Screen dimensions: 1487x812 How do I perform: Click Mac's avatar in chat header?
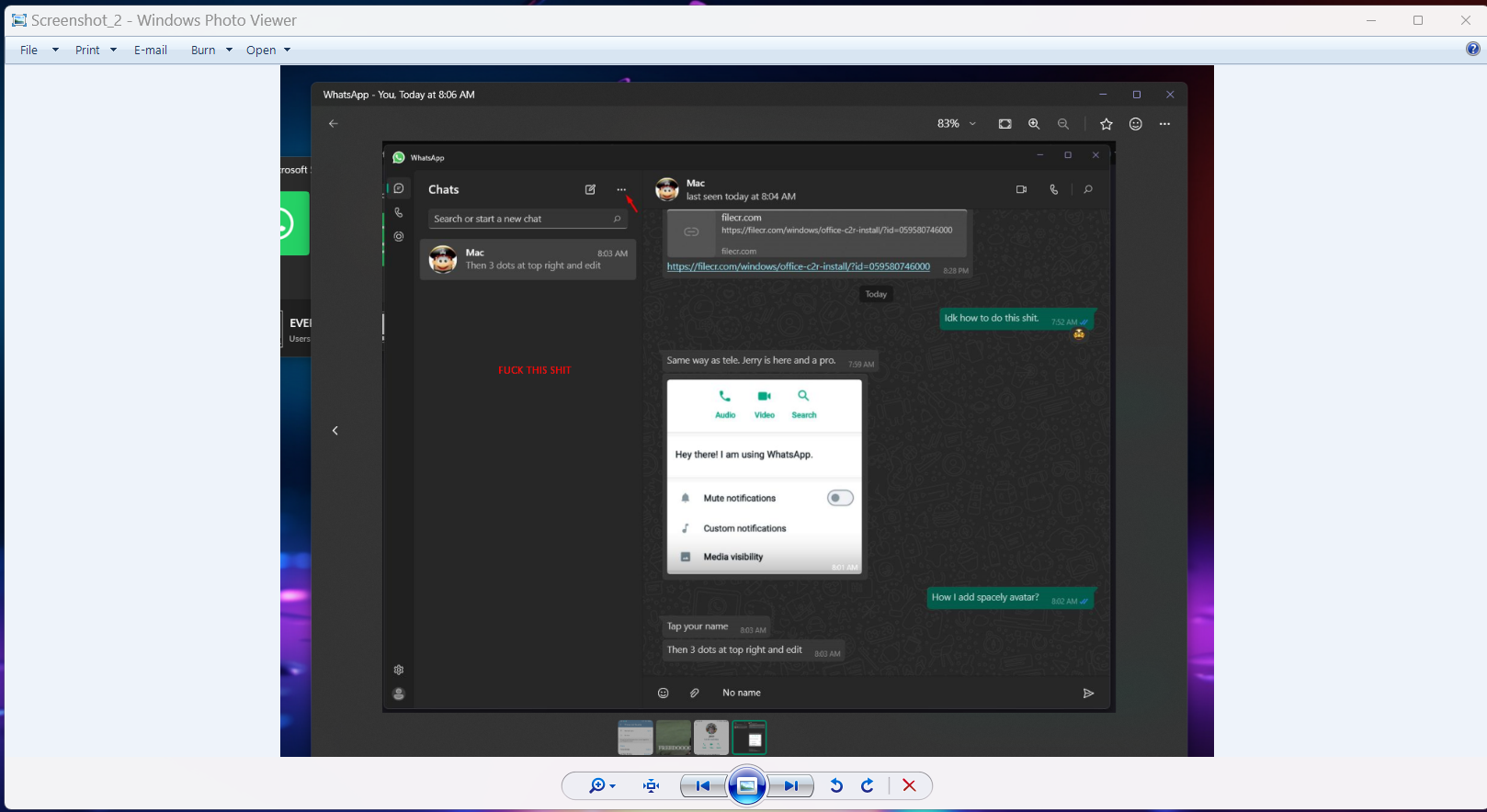click(667, 189)
